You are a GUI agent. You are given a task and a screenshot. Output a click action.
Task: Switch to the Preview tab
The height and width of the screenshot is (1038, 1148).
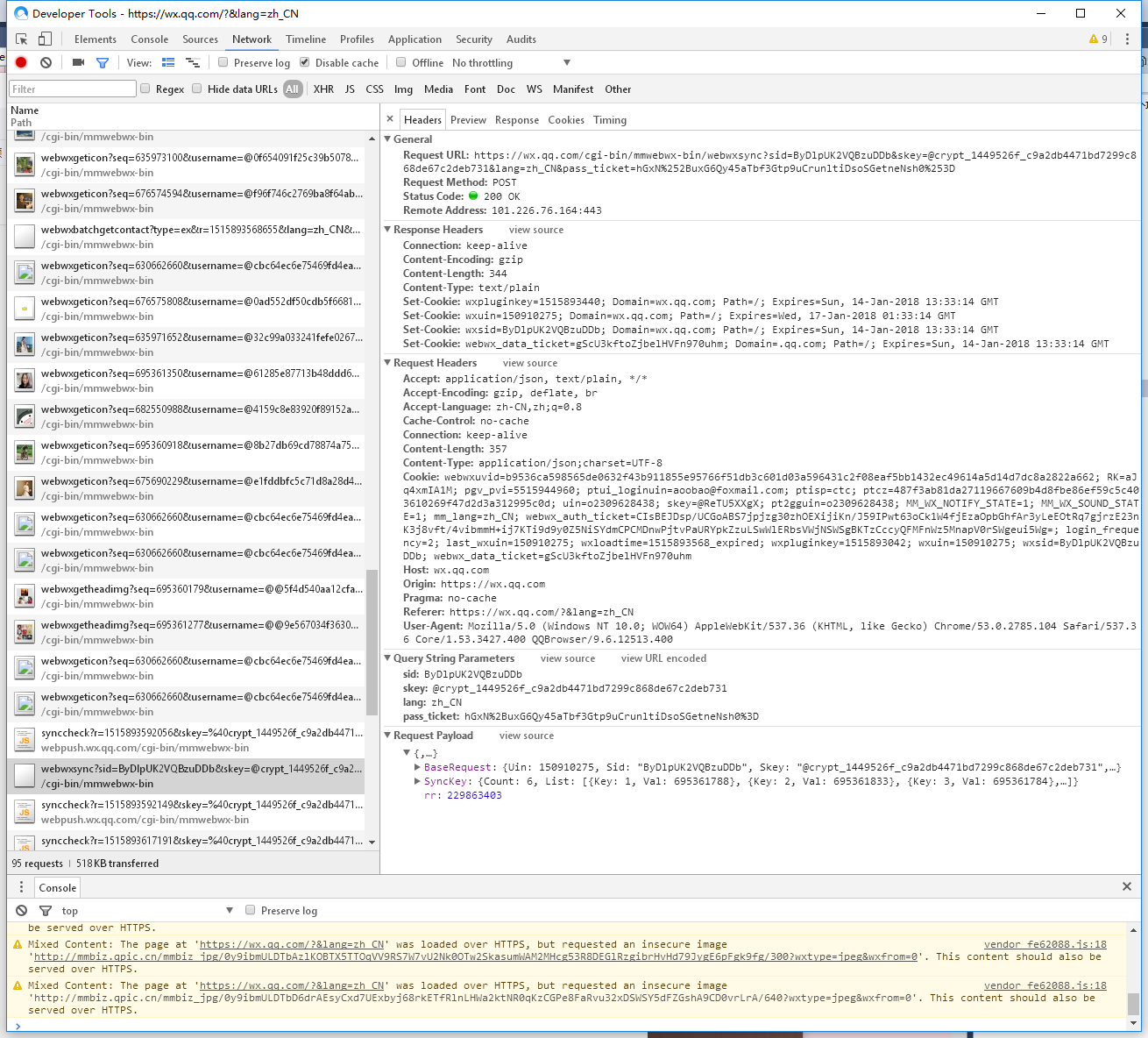point(469,120)
